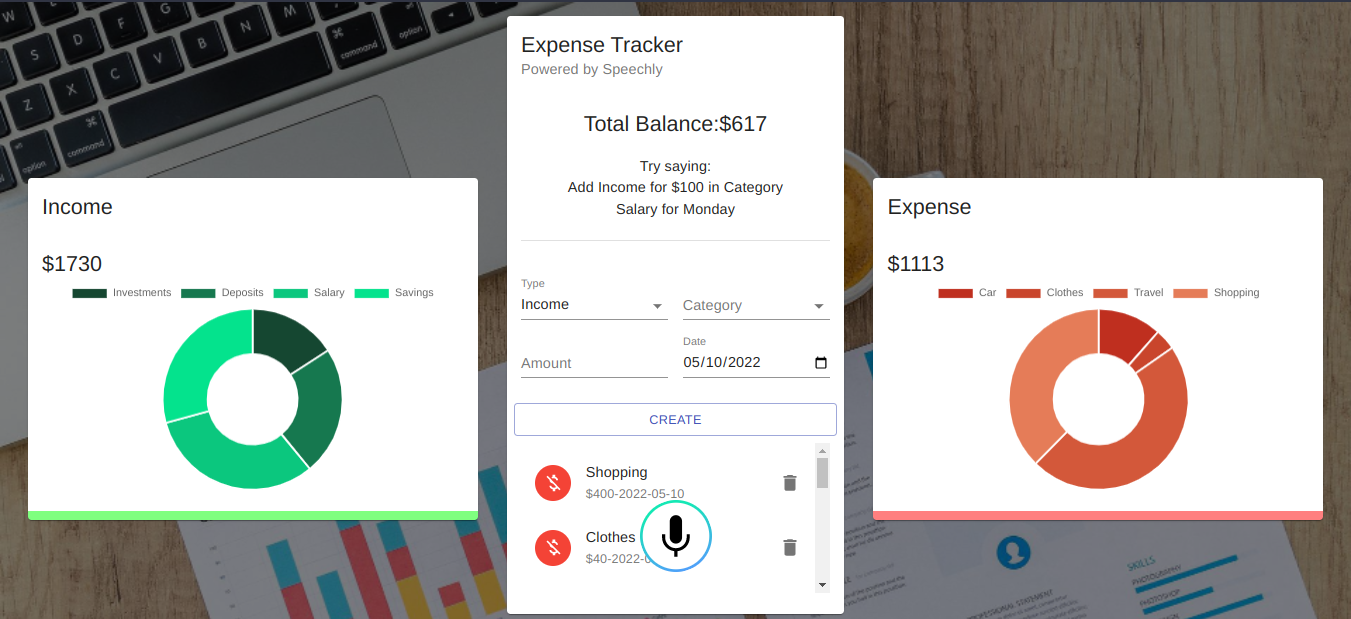Click the Powered by Speechly text
1351x619 pixels.
pos(591,69)
